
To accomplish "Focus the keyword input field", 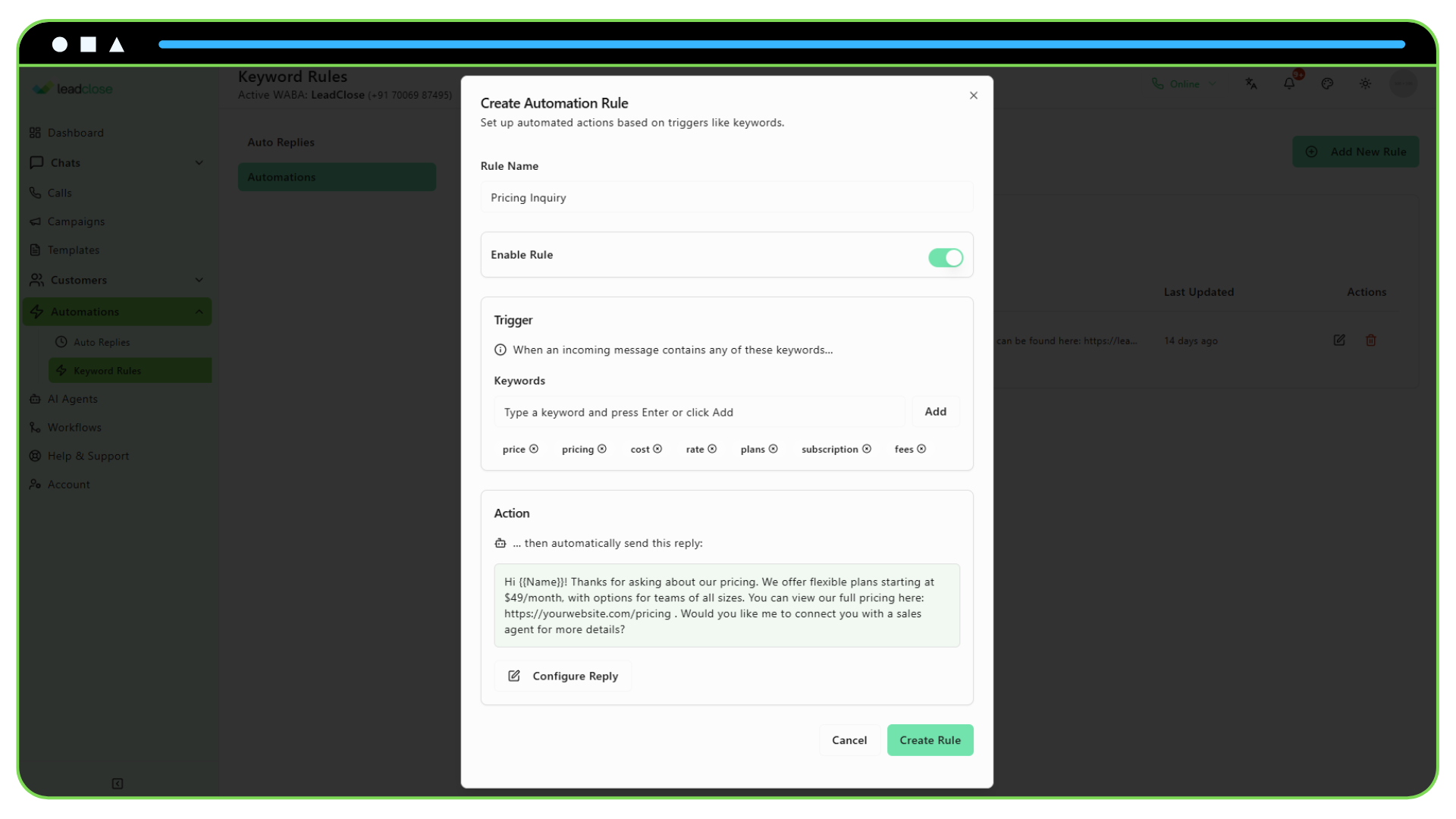I will point(699,412).
